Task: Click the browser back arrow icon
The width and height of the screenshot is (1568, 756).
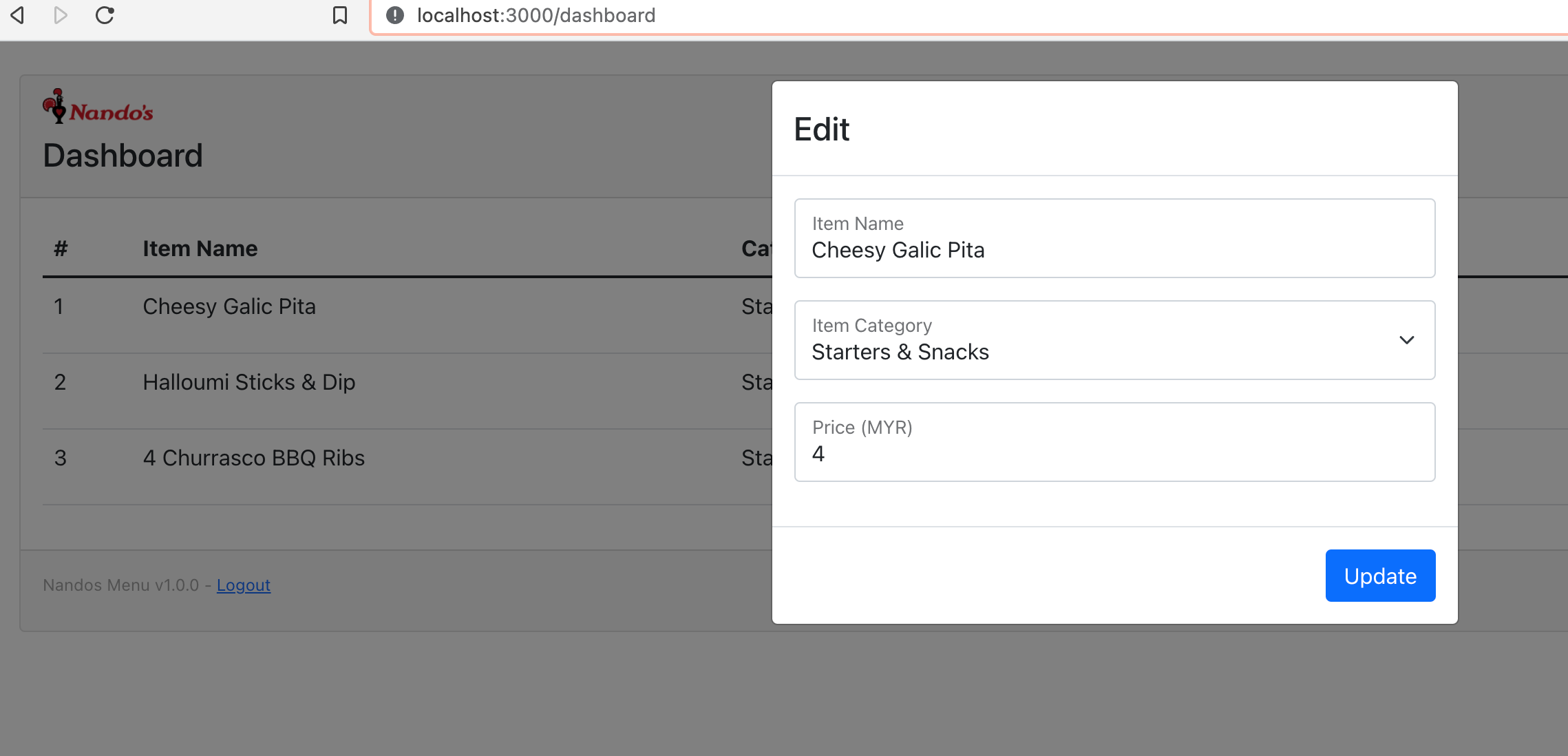Action: (18, 15)
